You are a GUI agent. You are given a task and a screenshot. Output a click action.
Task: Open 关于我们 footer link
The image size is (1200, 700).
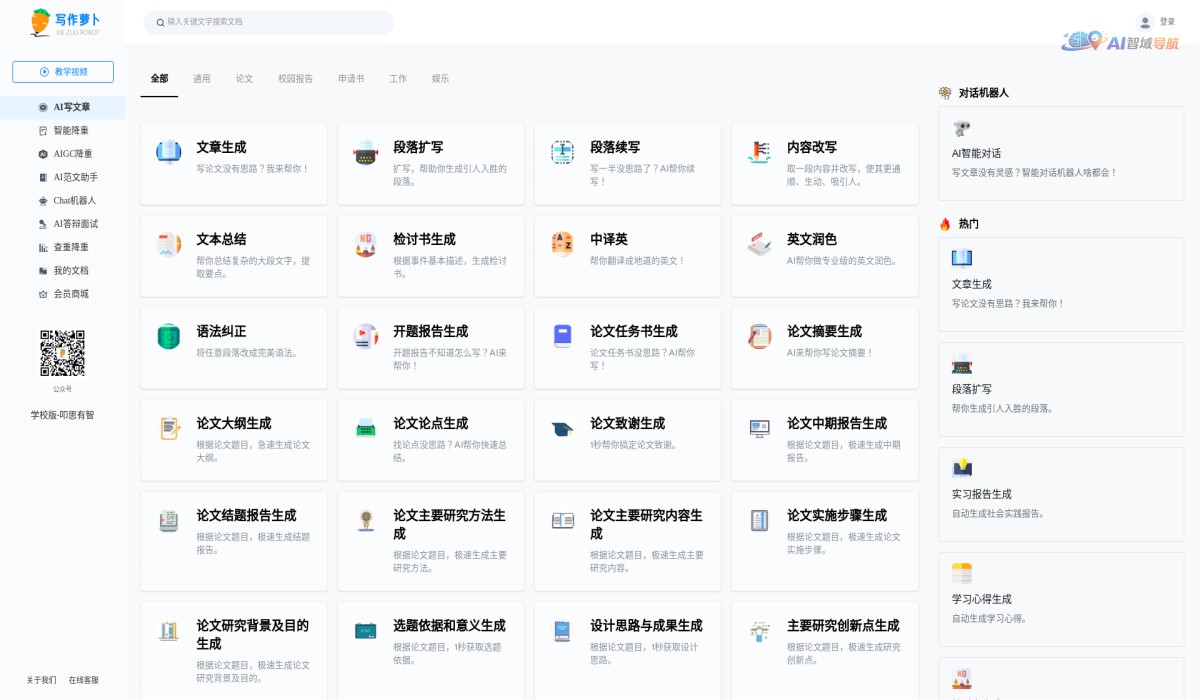click(x=41, y=680)
